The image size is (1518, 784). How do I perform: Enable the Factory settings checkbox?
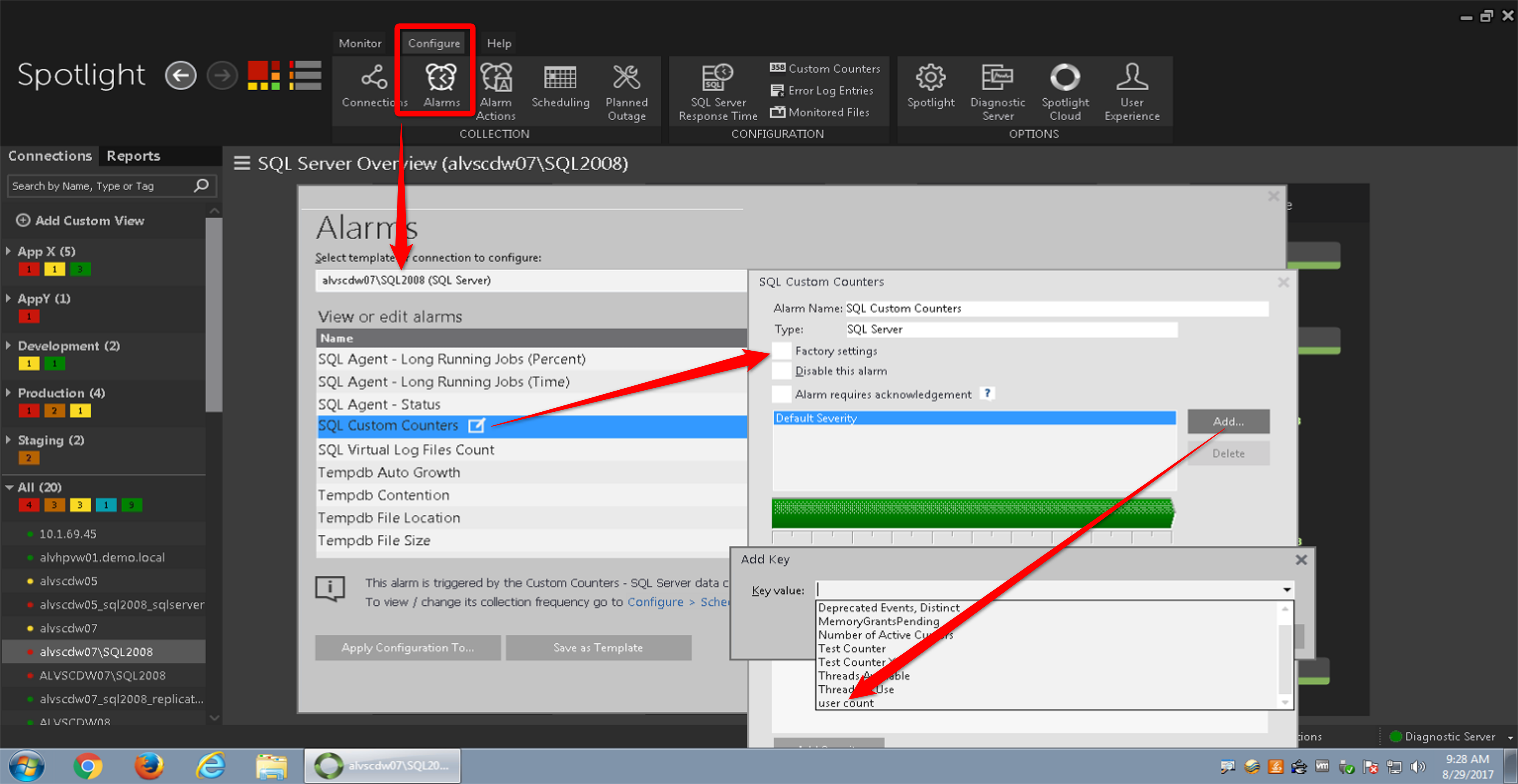(781, 351)
